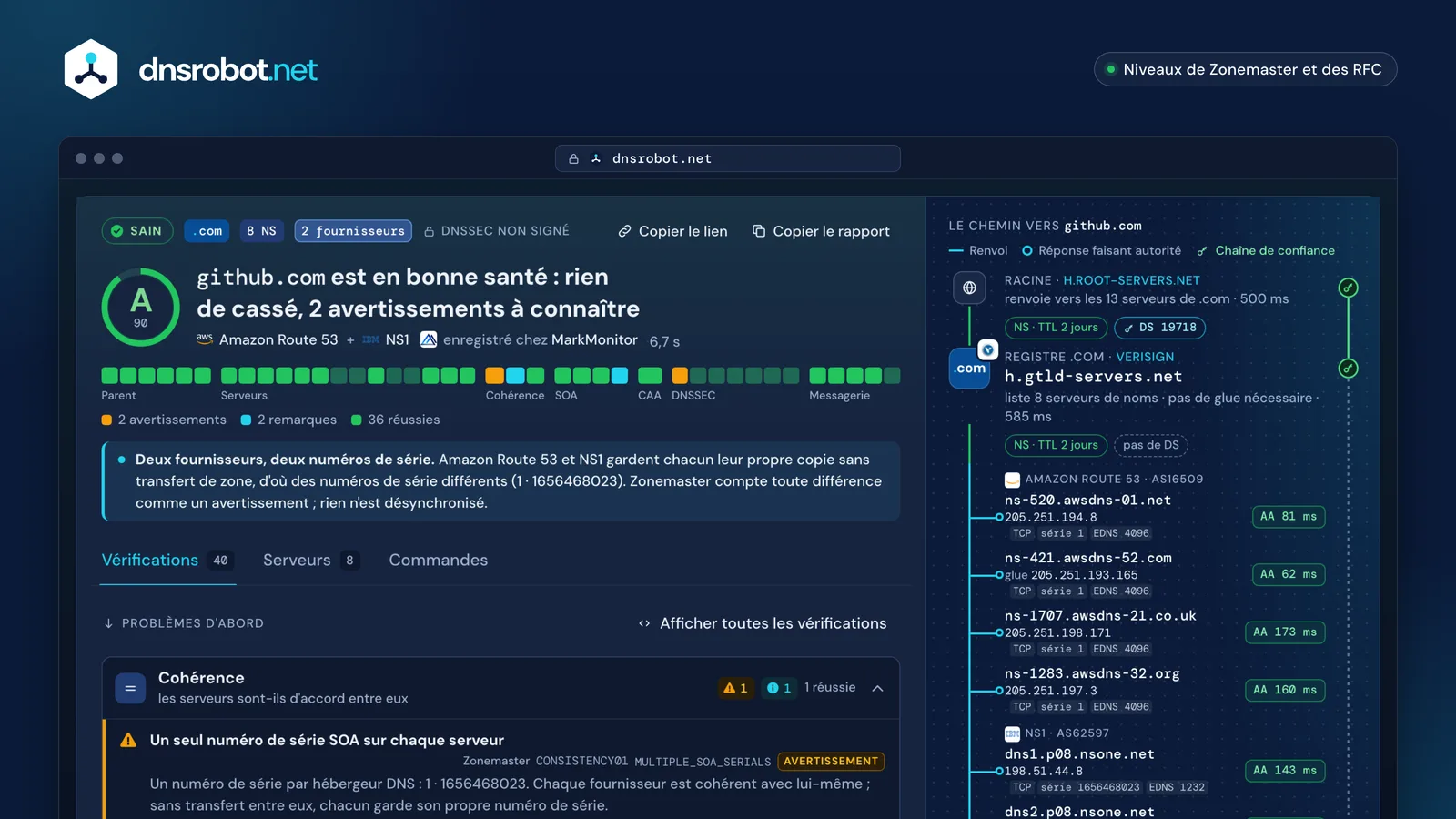1456x819 pixels.
Task: Click the AWS logo beside Amazon Route 53
Action: 205,339
